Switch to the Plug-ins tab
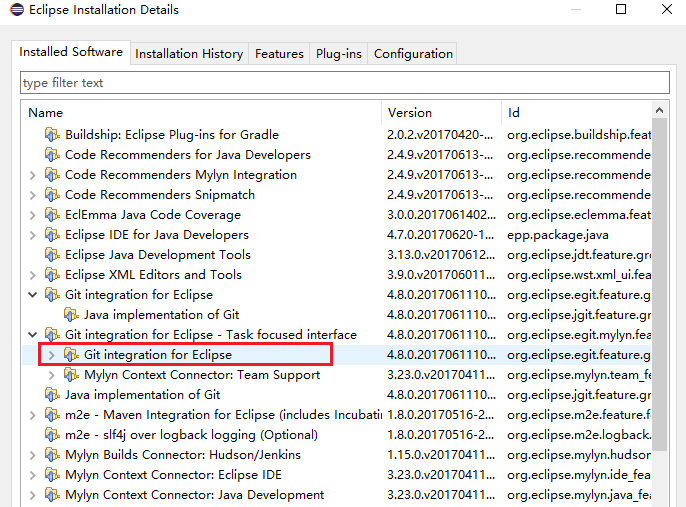 pos(339,54)
